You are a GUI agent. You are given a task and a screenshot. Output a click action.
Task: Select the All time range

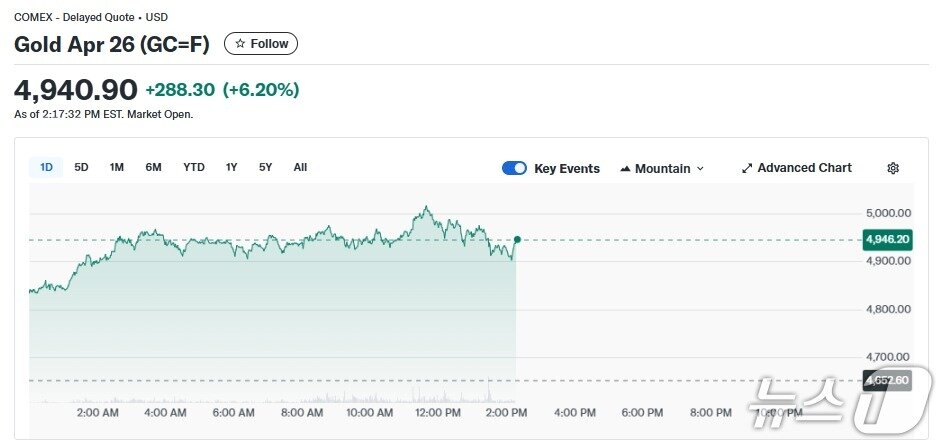tap(300, 168)
